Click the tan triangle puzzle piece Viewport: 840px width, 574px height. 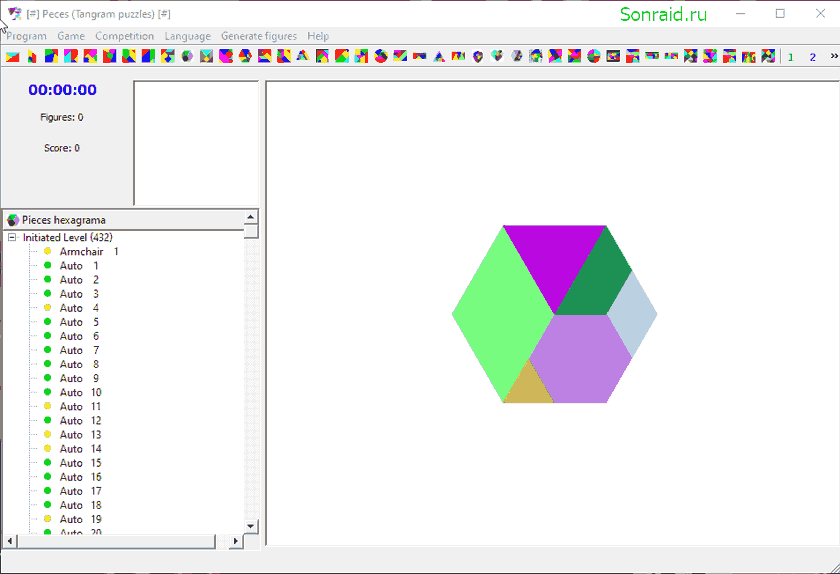click(x=528, y=389)
